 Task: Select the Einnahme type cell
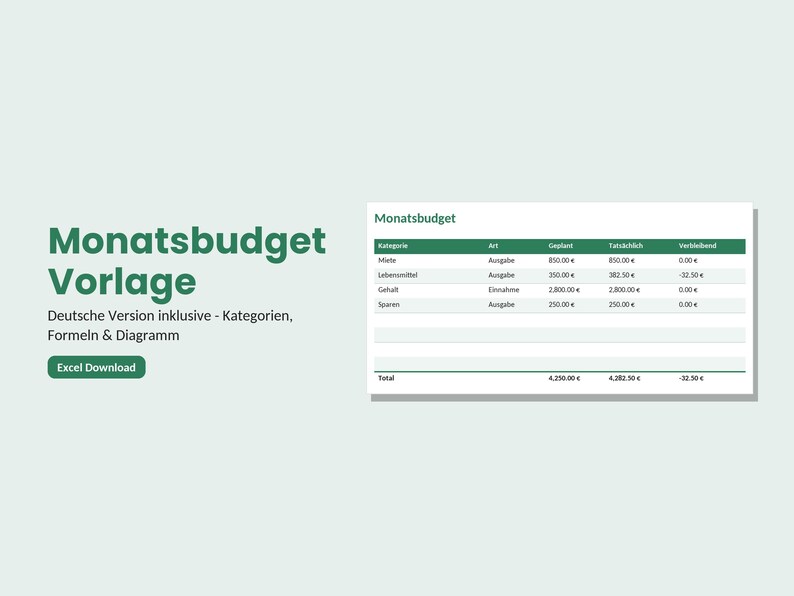[x=503, y=290]
